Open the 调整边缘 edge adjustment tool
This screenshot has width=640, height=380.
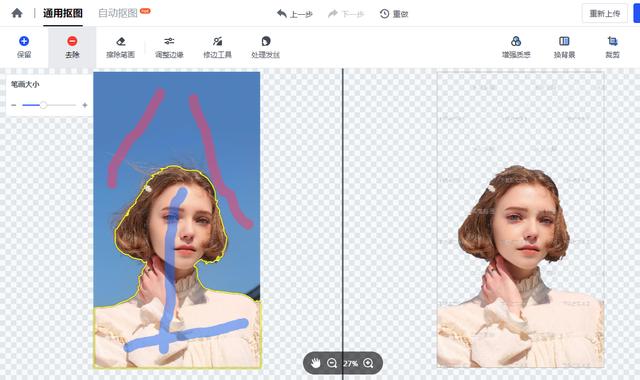coord(169,47)
